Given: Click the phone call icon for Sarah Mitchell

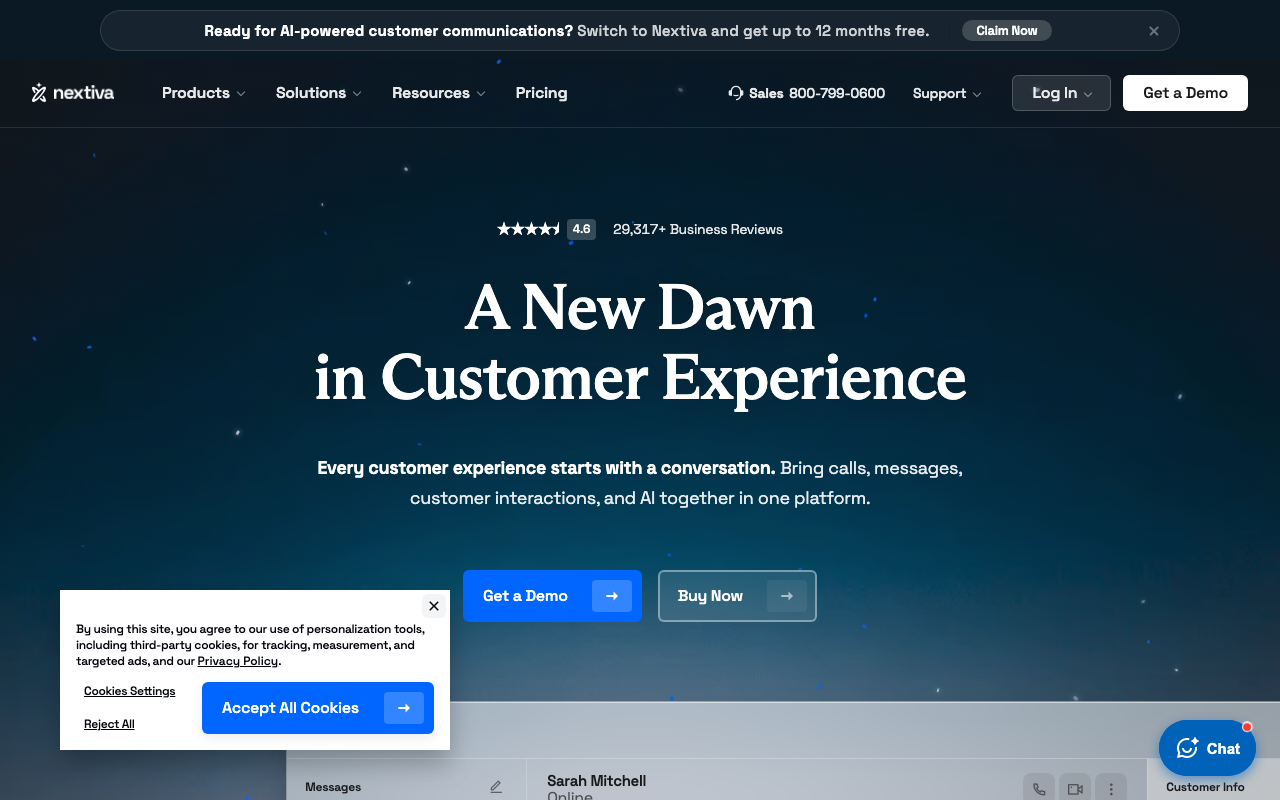Looking at the screenshot, I should point(1039,789).
